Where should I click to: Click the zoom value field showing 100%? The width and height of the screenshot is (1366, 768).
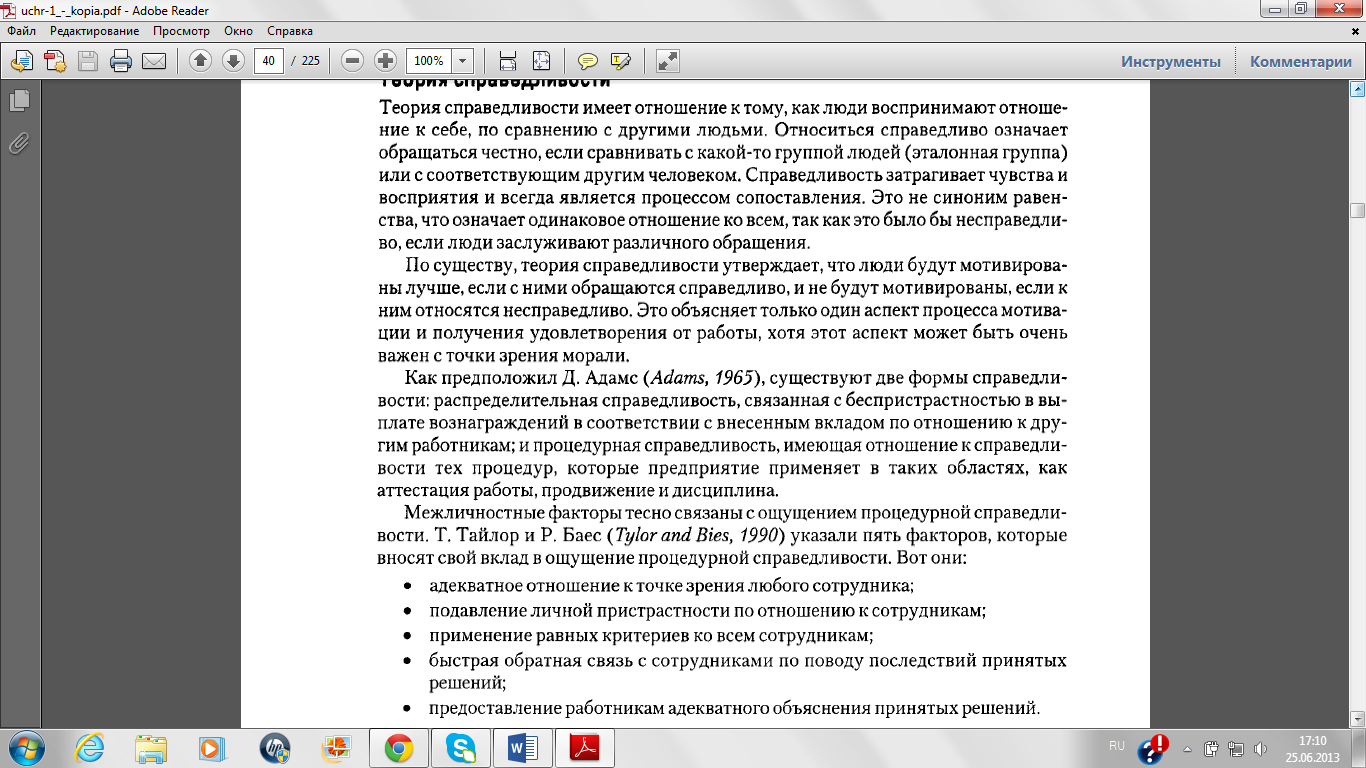tap(429, 61)
